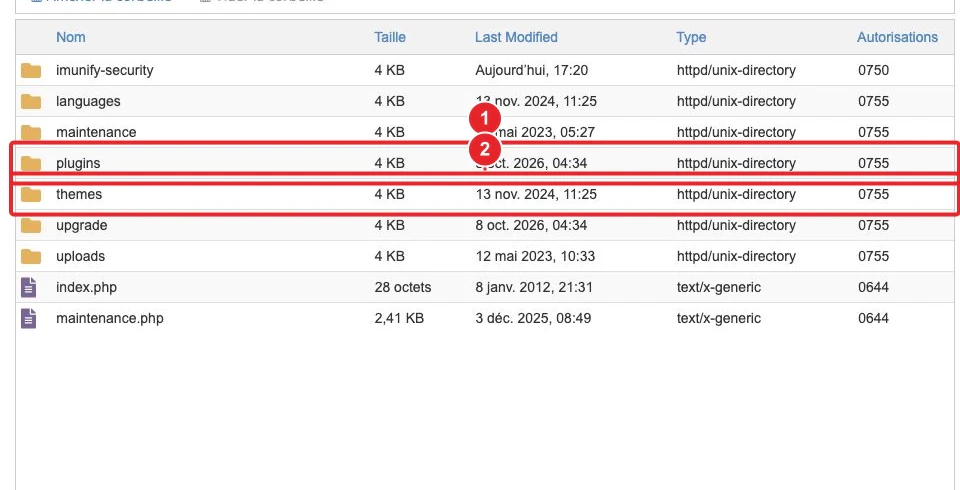Click the 4 KB size of uploads
960x490 pixels.
pos(389,256)
